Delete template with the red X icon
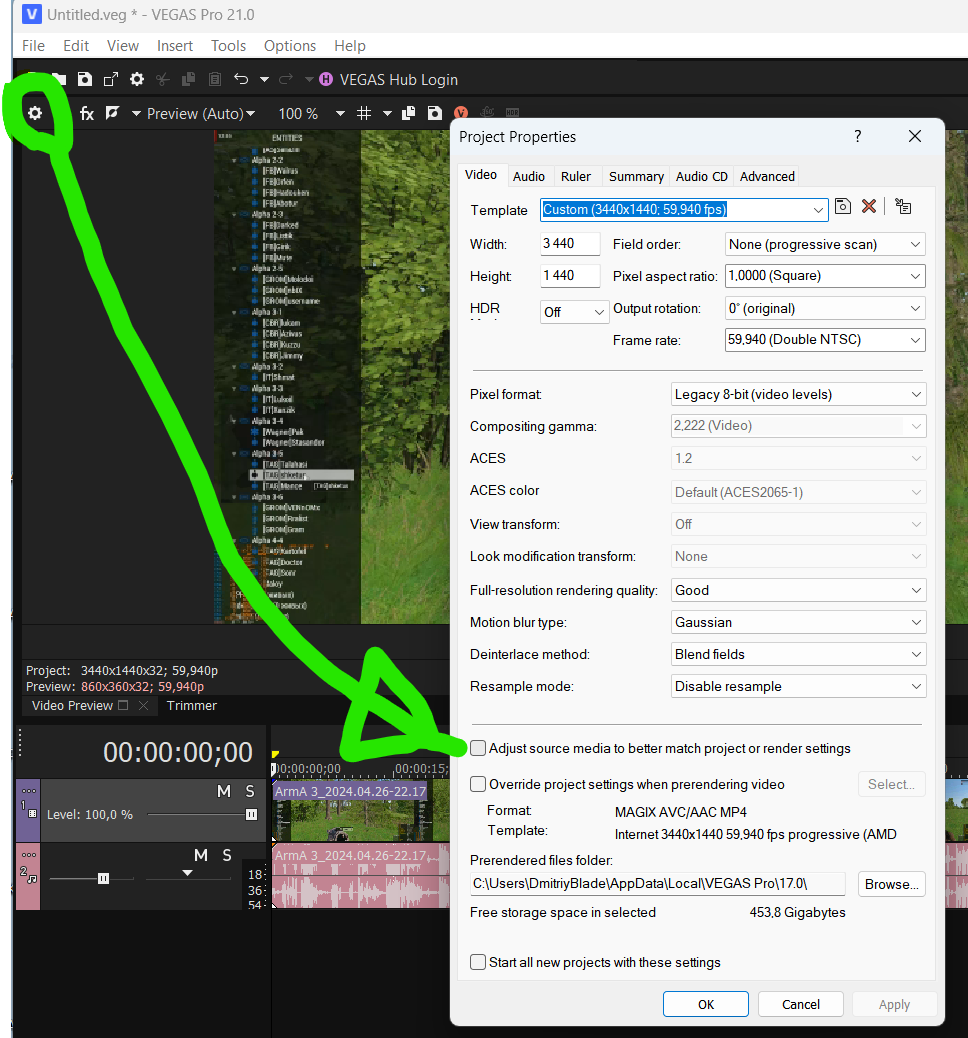 point(869,206)
